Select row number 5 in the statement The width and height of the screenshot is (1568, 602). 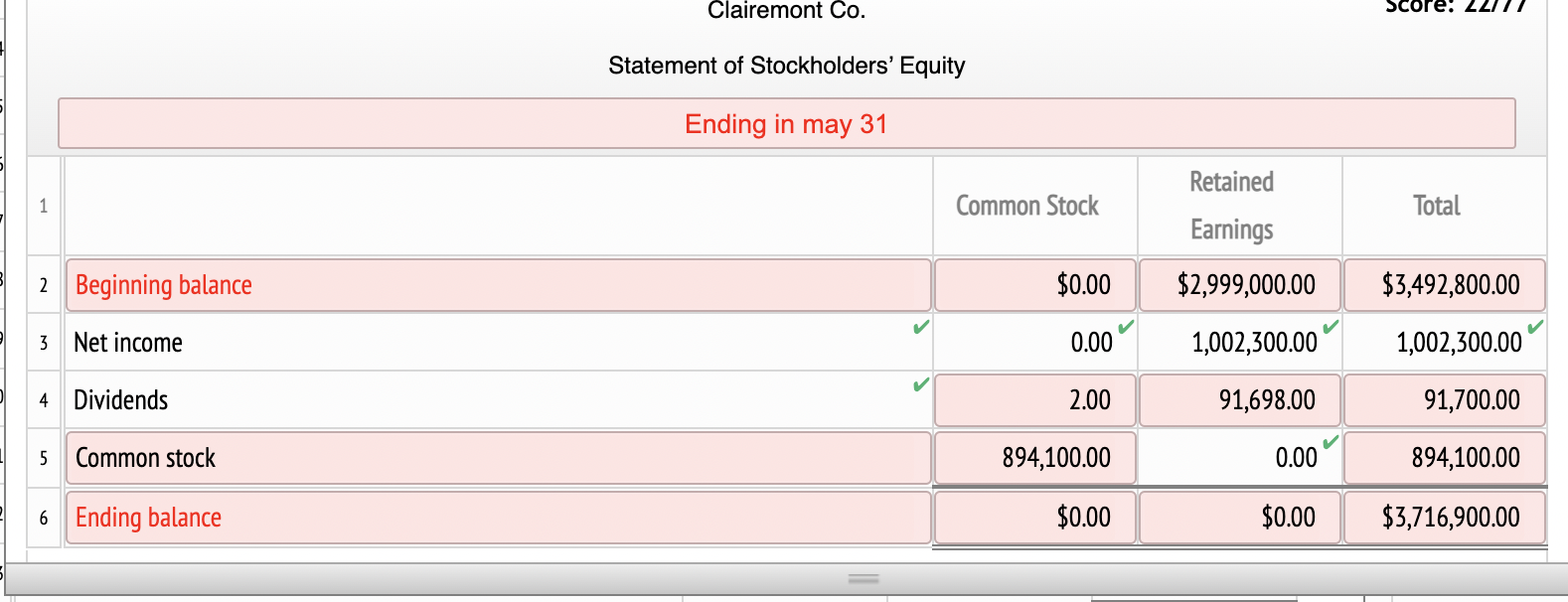click(43, 458)
